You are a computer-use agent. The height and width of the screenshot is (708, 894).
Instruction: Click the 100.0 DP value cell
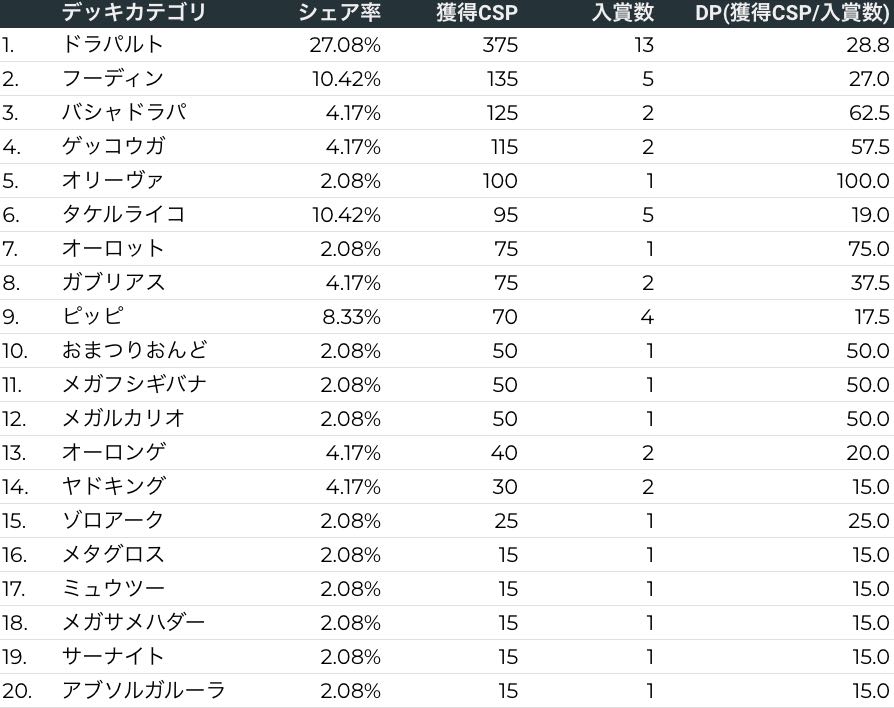pyautogui.click(x=862, y=181)
